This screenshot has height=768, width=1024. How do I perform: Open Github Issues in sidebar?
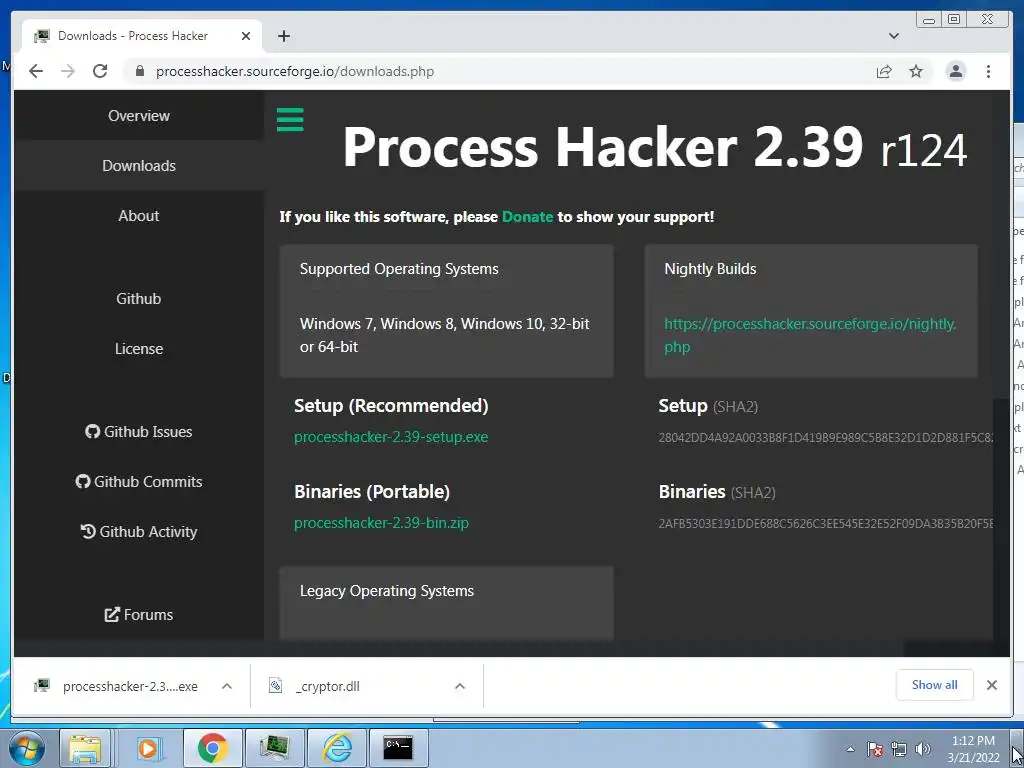[x=139, y=432]
